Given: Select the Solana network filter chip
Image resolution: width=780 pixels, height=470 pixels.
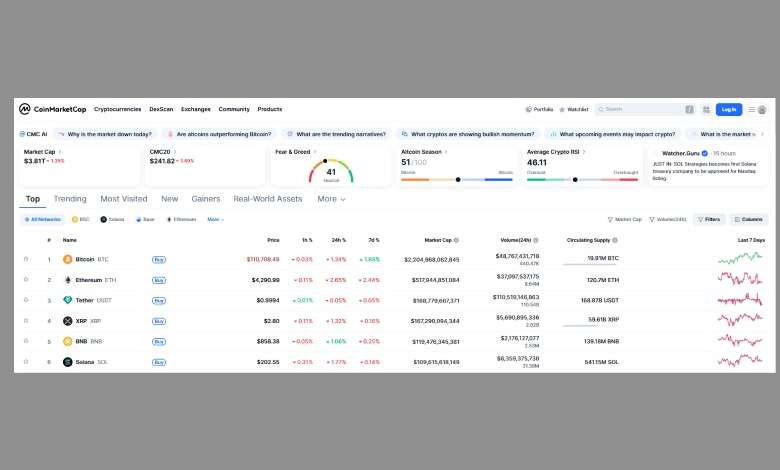Looking at the screenshot, I should point(112,219).
